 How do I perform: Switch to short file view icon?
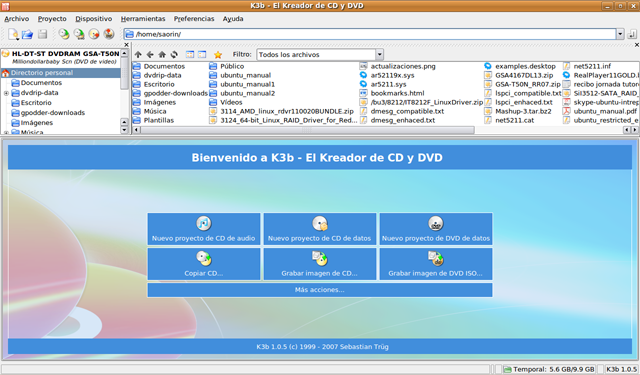tap(190, 54)
